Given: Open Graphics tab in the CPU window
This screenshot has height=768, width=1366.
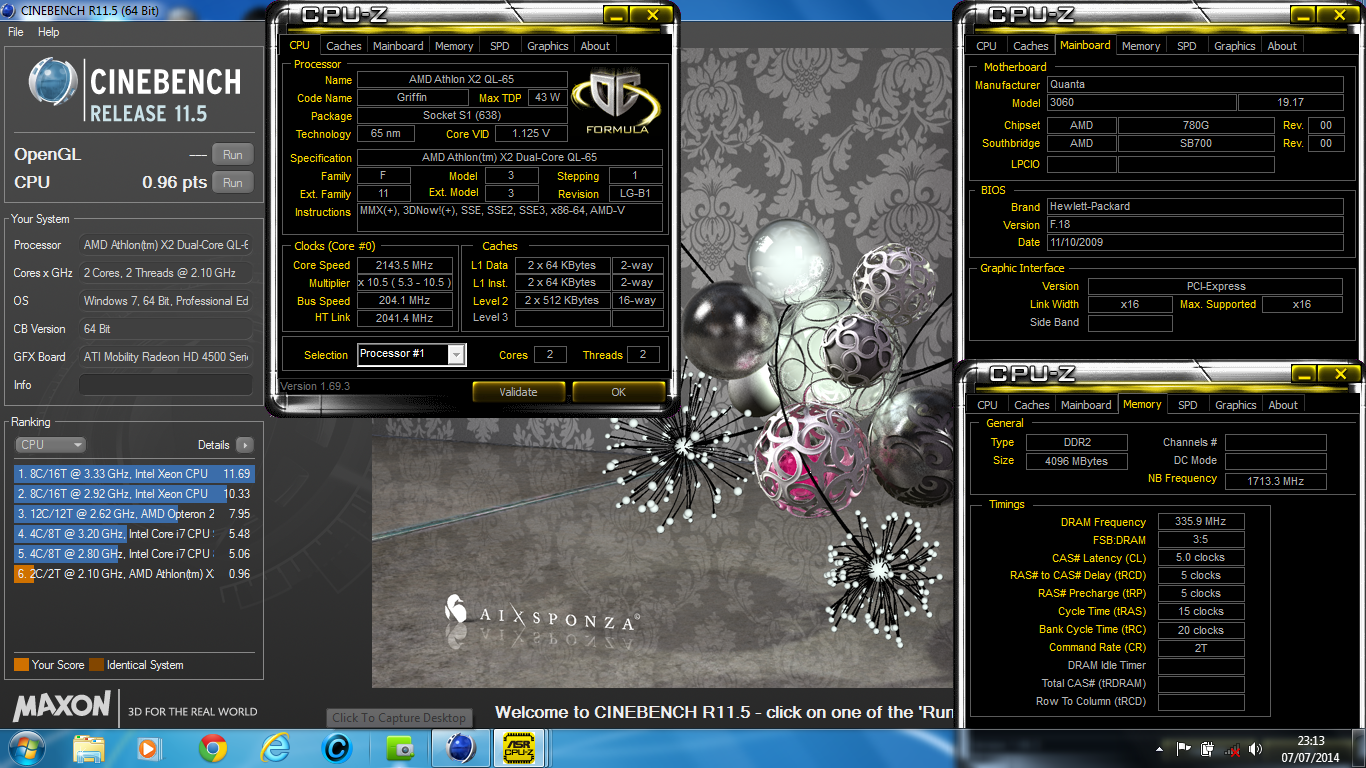Looking at the screenshot, I should [548, 46].
